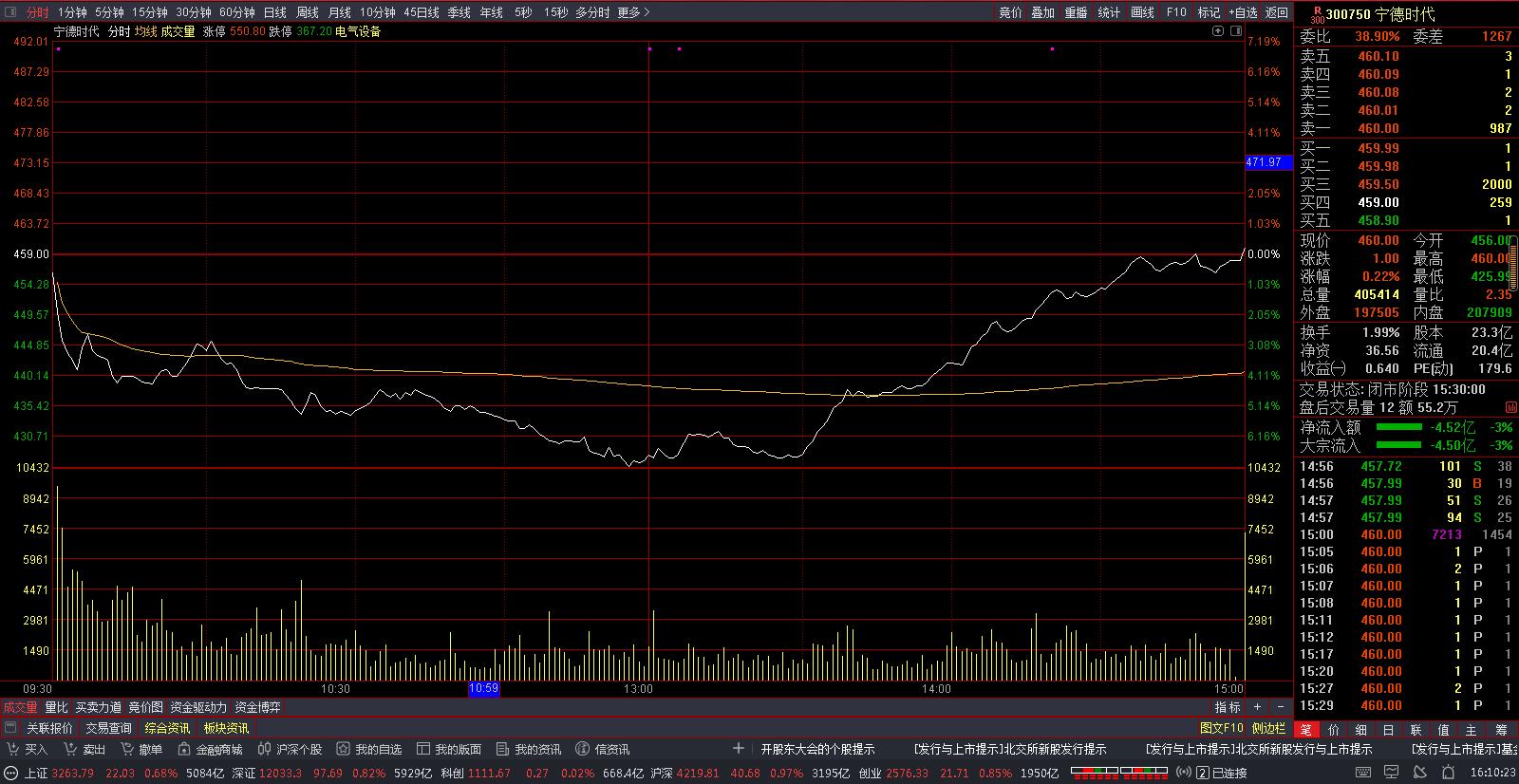Screen dimensions: 1519x784
Task: Select the 60分钟 period tab
Action: tap(237, 12)
